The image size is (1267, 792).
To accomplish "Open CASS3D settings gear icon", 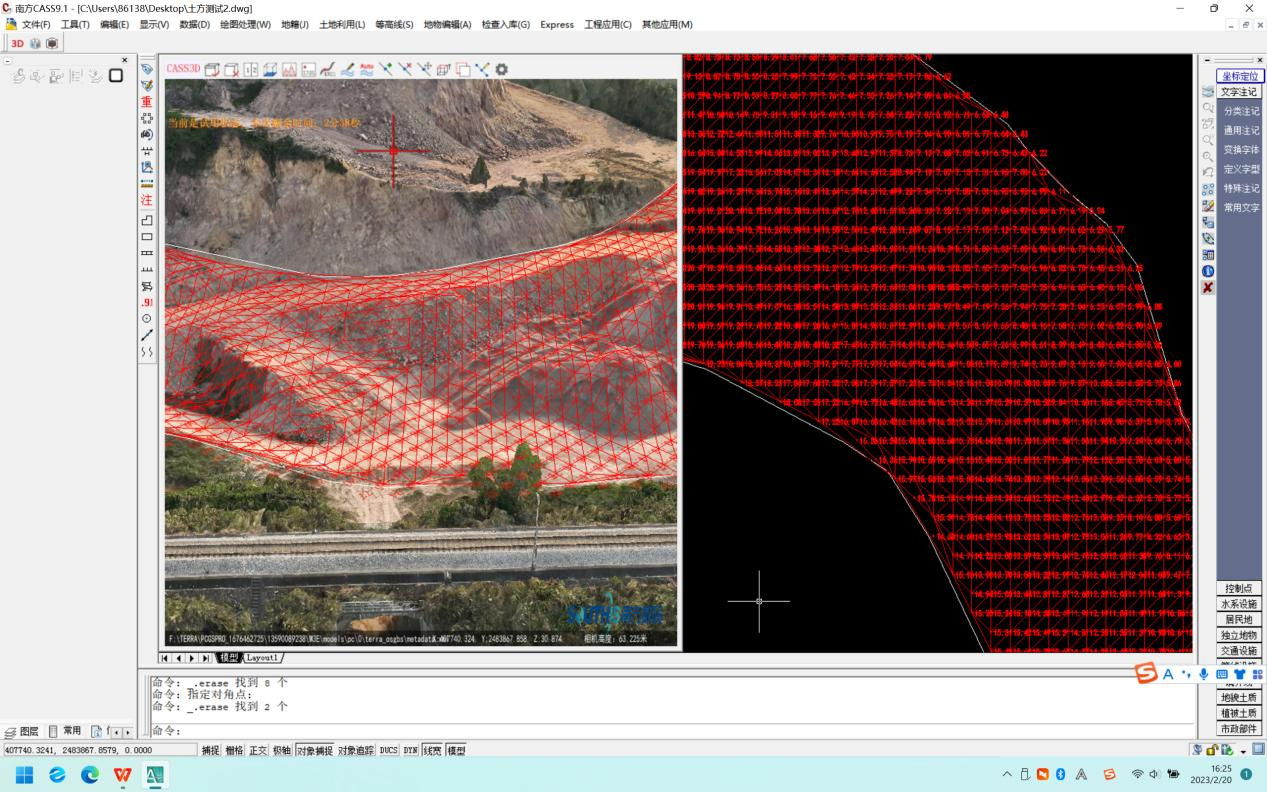I will tap(501, 69).
